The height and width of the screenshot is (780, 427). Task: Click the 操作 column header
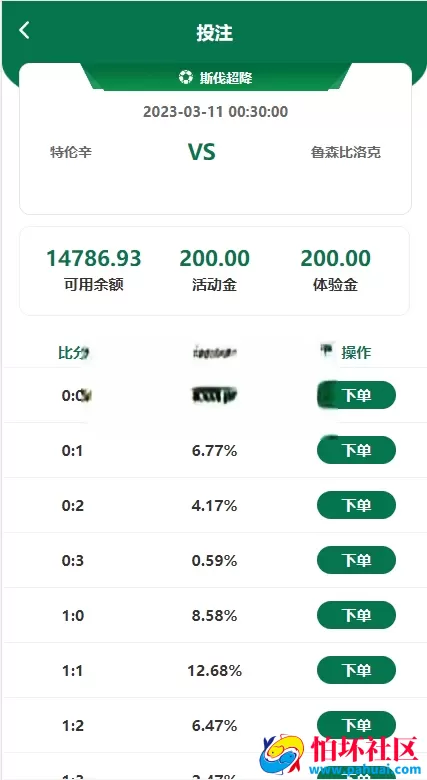click(x=356, y=353)
